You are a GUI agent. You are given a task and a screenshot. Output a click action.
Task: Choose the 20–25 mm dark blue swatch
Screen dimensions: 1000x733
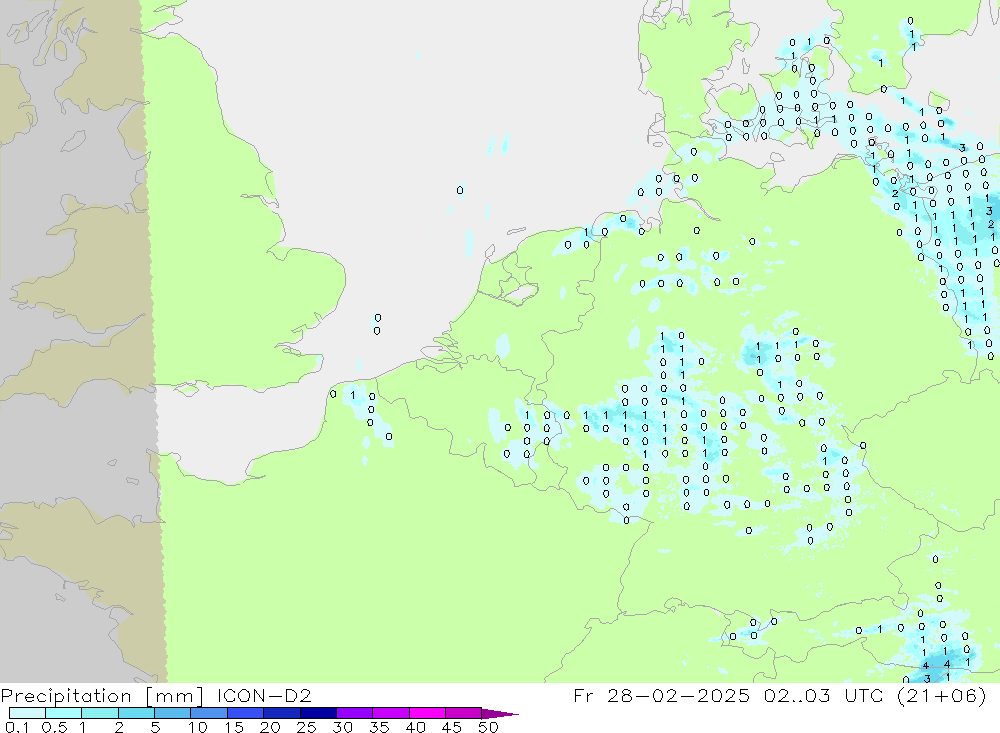pos(282,713)
